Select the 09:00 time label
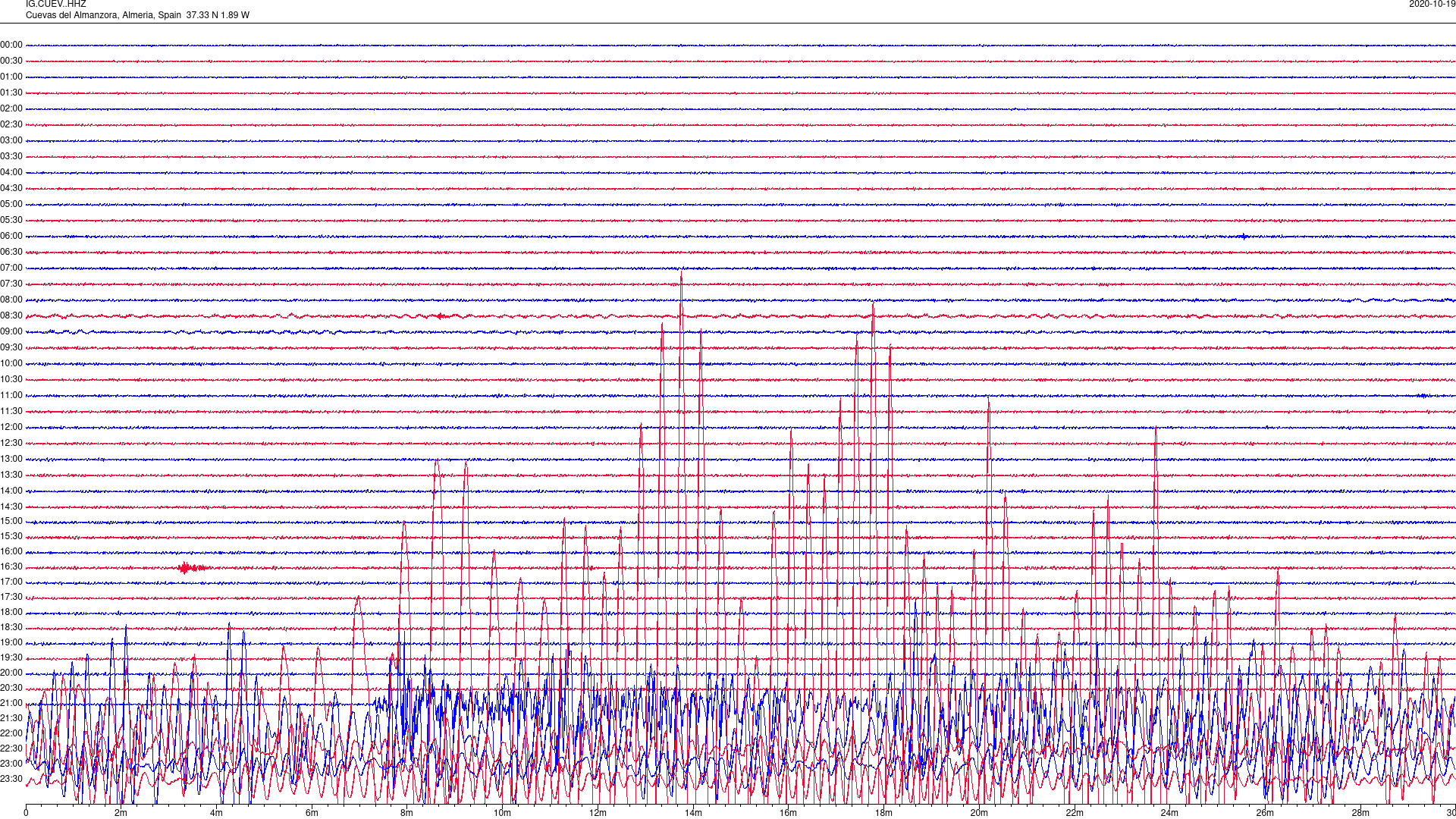Screen dimensions: 1456x819 (11, 331)
